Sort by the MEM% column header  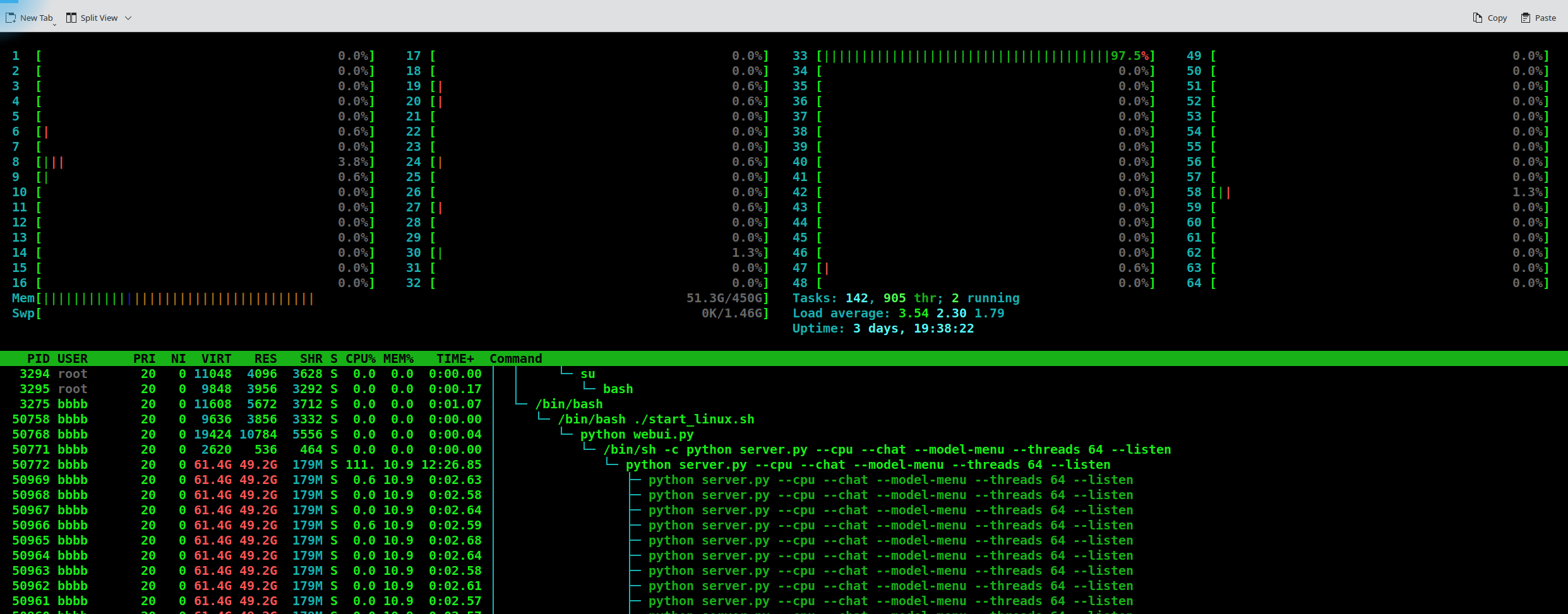398,358
